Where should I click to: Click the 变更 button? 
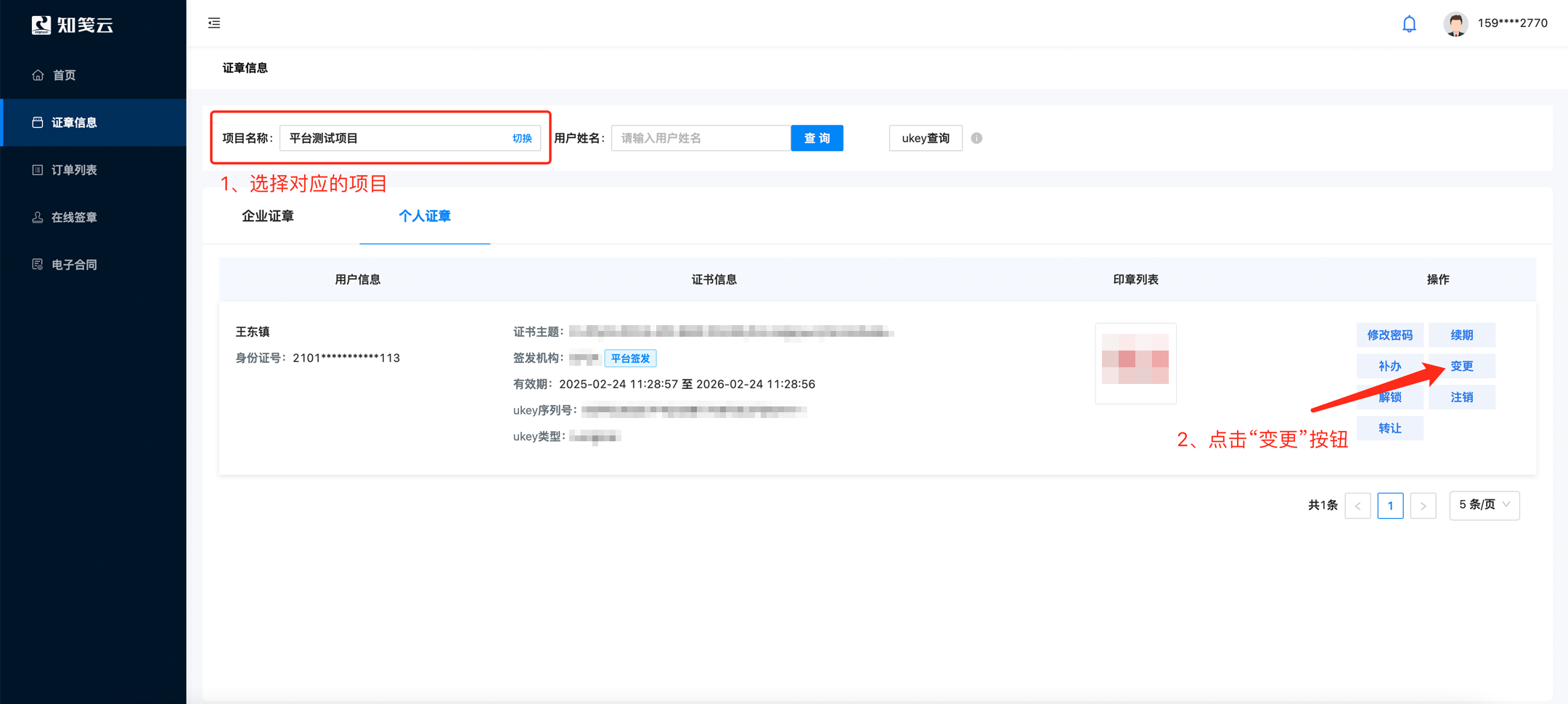pyautogui.click(x=1461, y=366)
